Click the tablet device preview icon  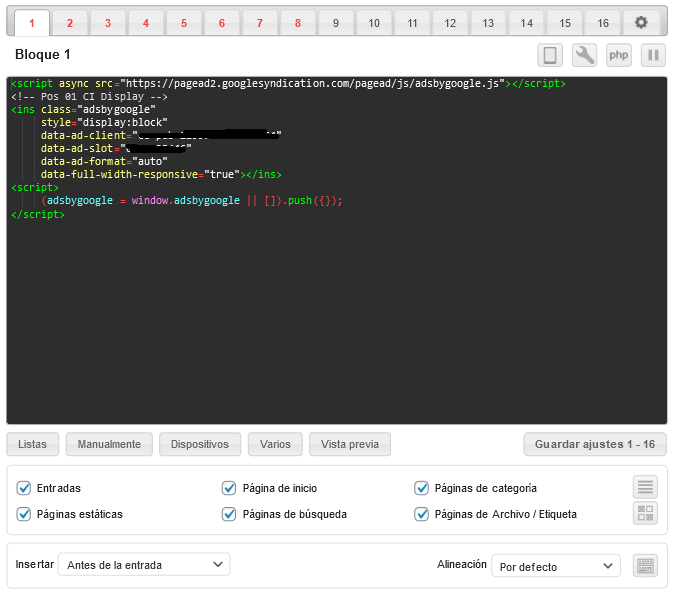point(550,55)
